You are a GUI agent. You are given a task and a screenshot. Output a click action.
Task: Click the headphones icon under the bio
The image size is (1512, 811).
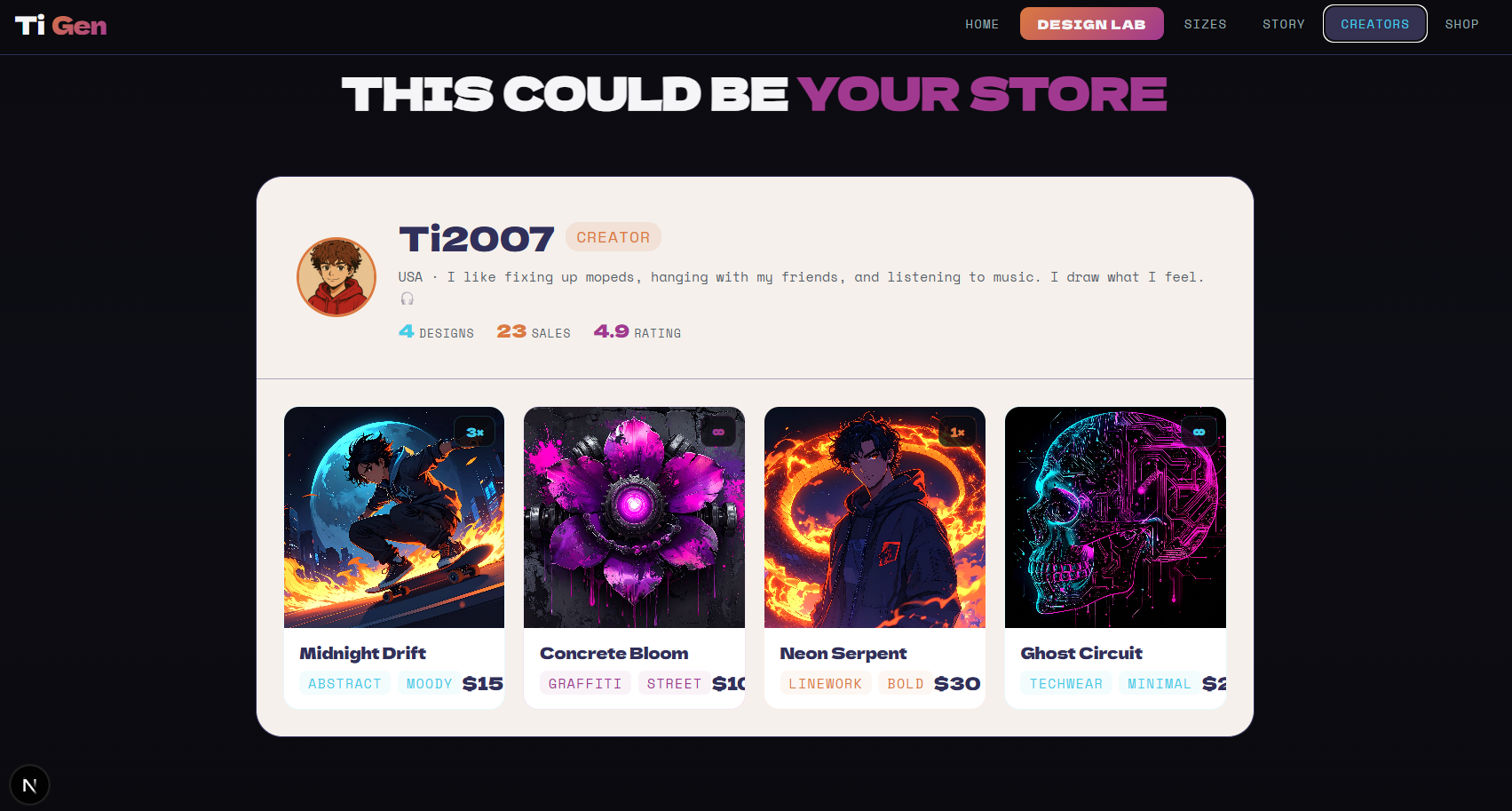(407, 298)
